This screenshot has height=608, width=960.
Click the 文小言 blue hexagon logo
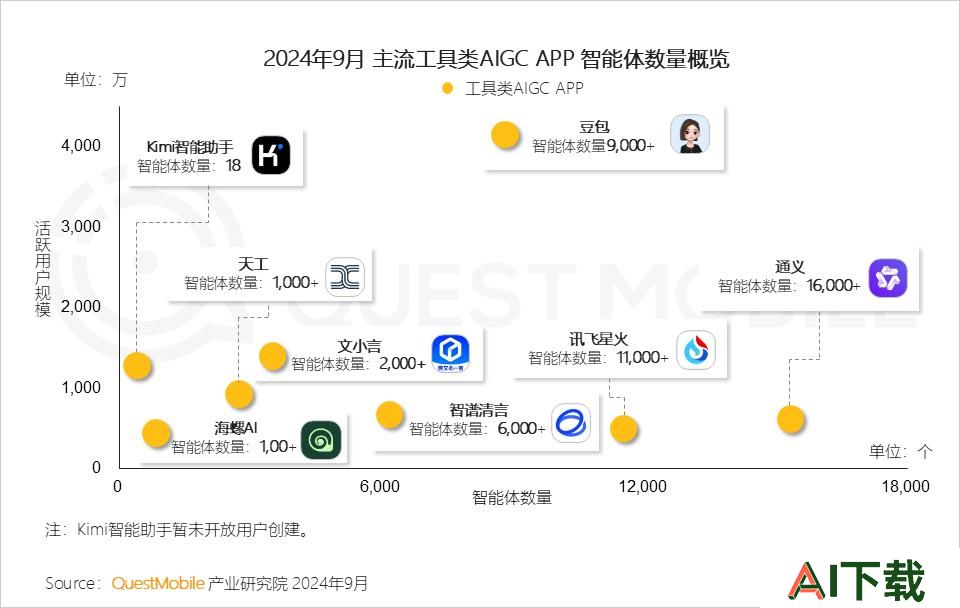click(x=451, y=353)
